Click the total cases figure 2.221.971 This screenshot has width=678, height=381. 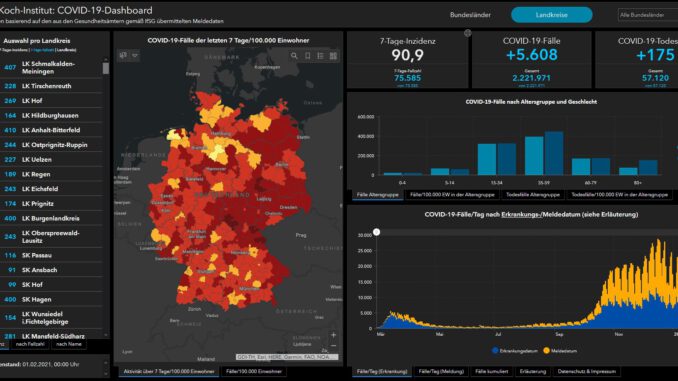(531, 78)
